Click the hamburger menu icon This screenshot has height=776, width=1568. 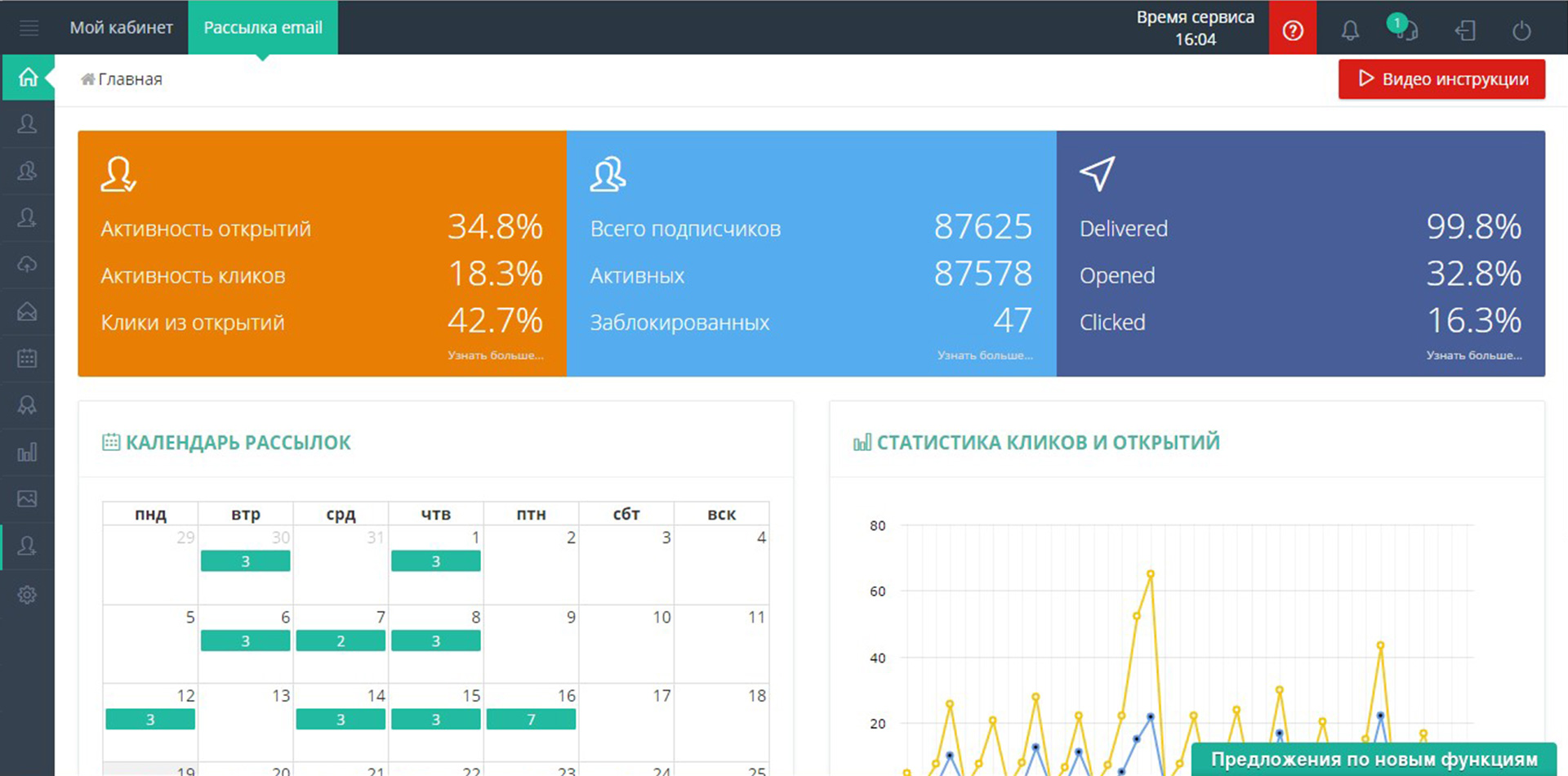[x=29, y=28]
